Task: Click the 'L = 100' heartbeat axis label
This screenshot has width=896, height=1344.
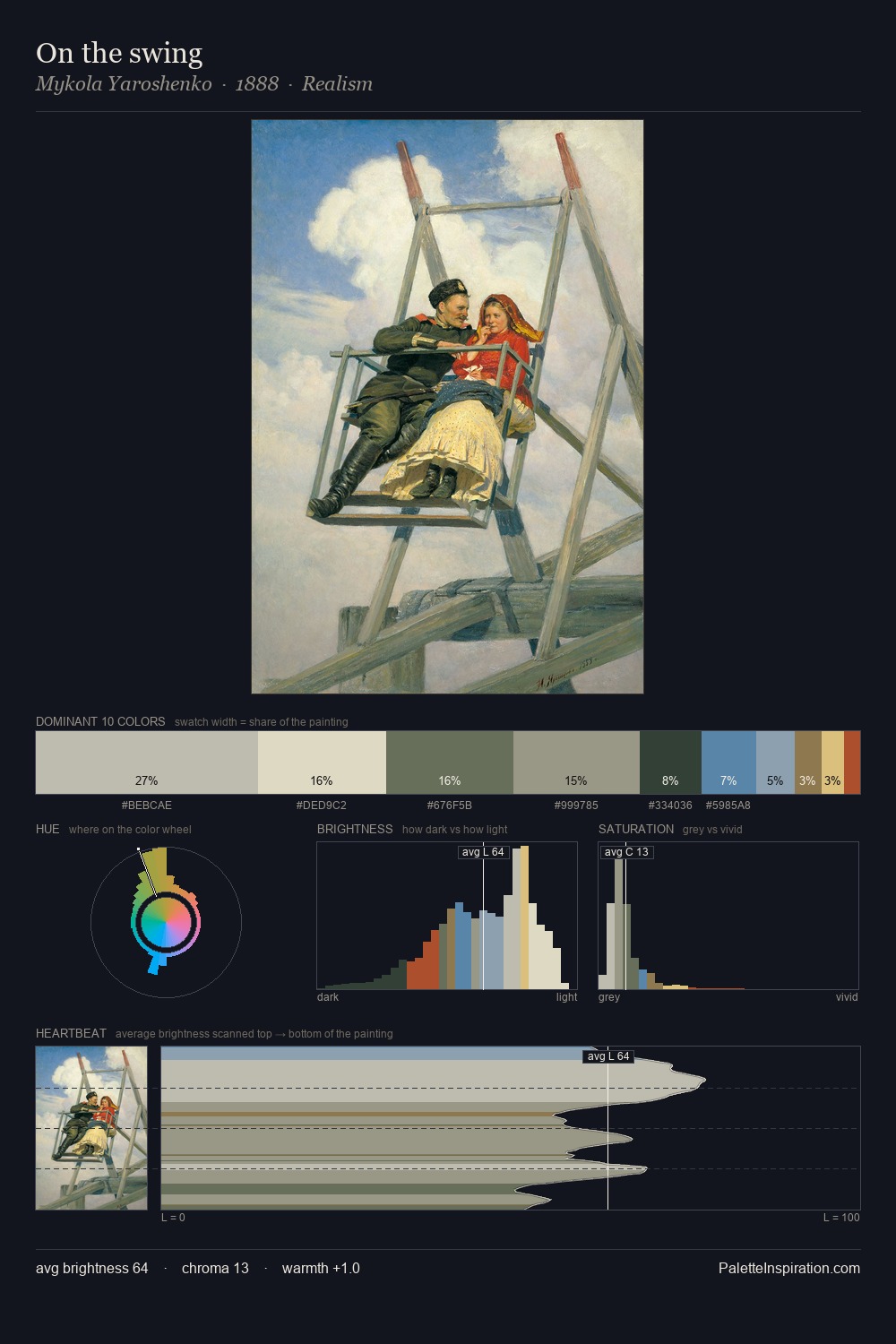Action: pos(841,1218)
